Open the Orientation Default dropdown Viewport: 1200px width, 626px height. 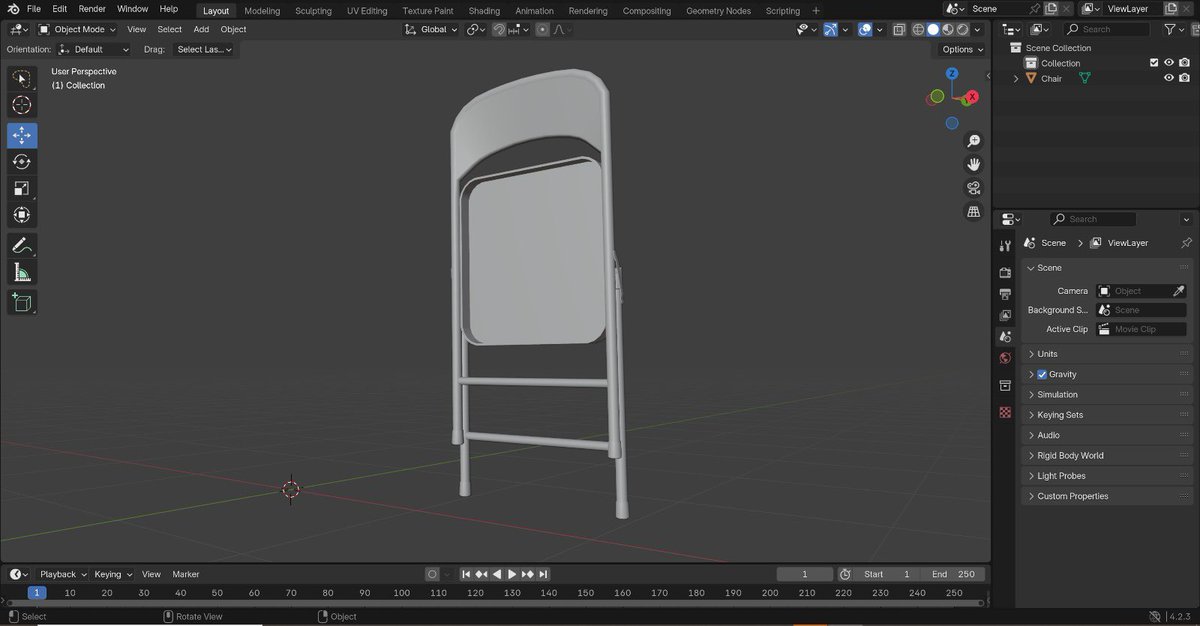[94, 49]
